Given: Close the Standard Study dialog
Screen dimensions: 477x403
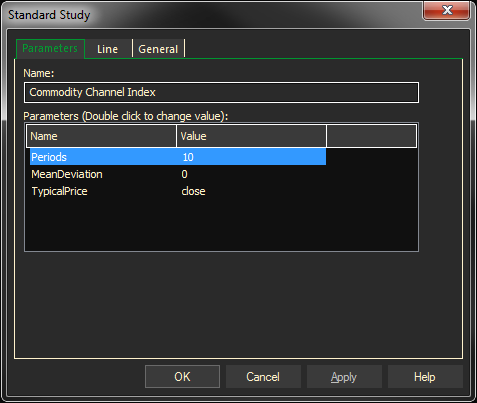Looking at the screenshot, I should coord(446,10).
